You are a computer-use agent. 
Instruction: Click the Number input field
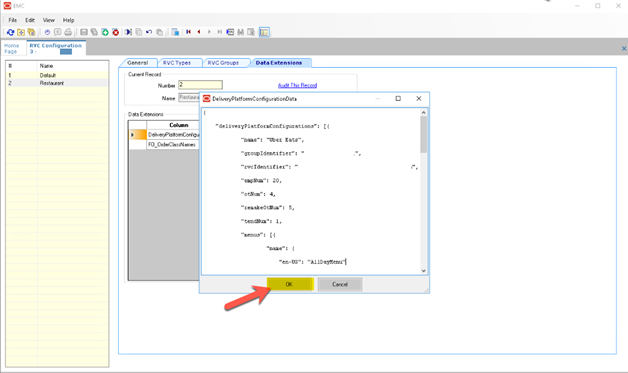tap(200, 85)
